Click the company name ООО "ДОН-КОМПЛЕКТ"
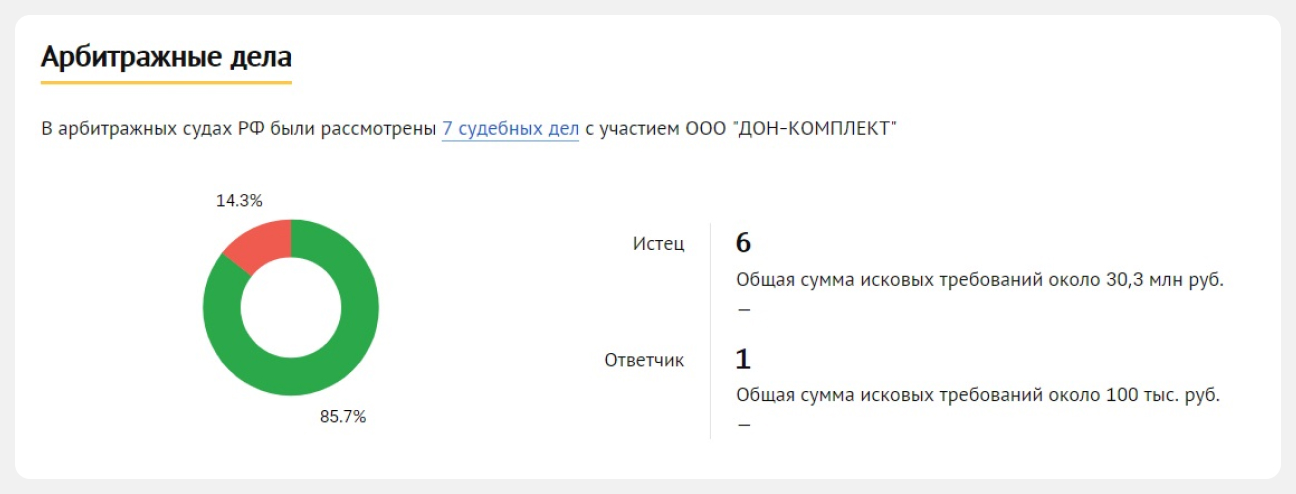The image size is (1296, 494). point(792,129)
